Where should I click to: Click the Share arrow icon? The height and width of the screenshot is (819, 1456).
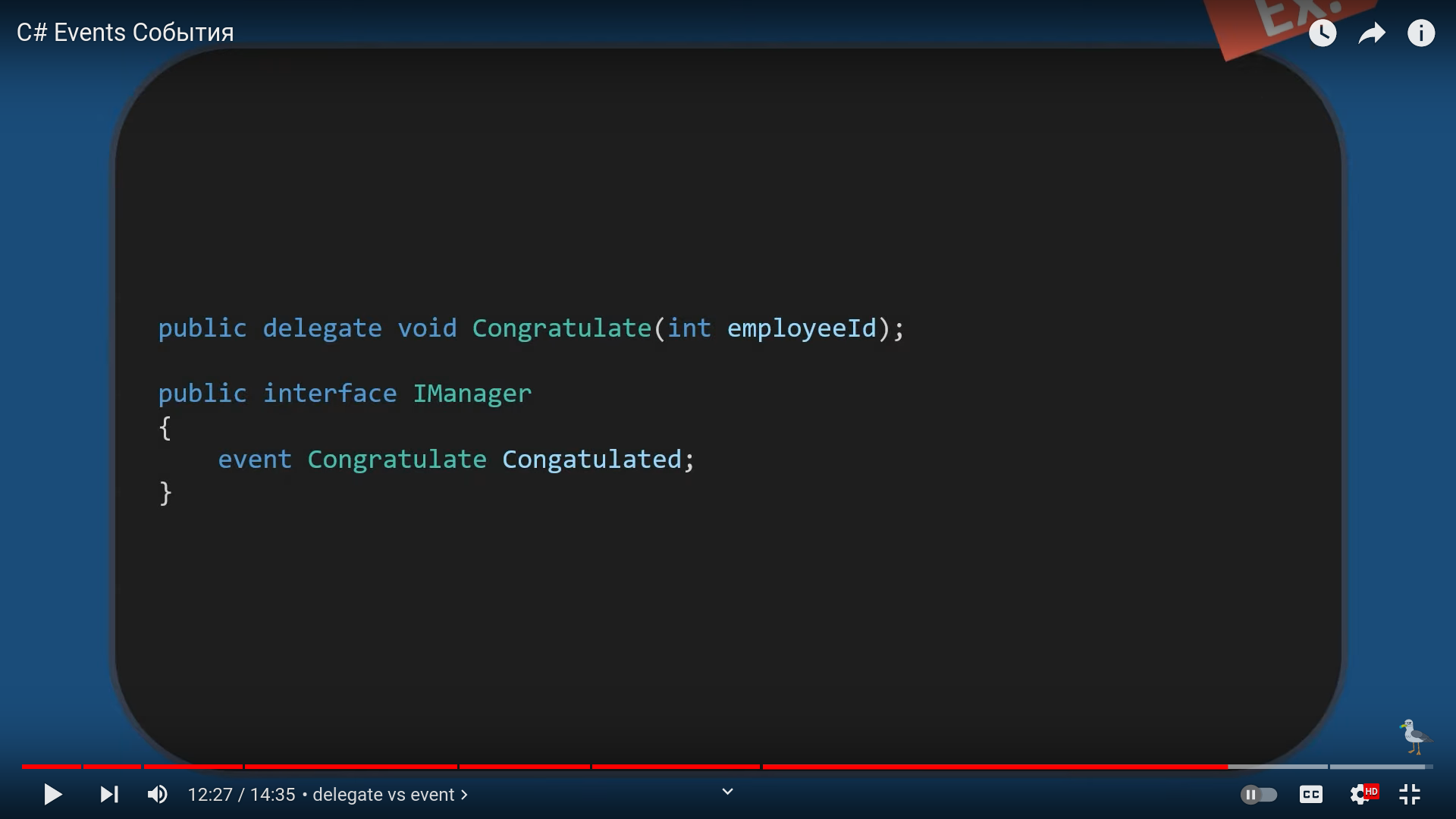point(1372,33)
